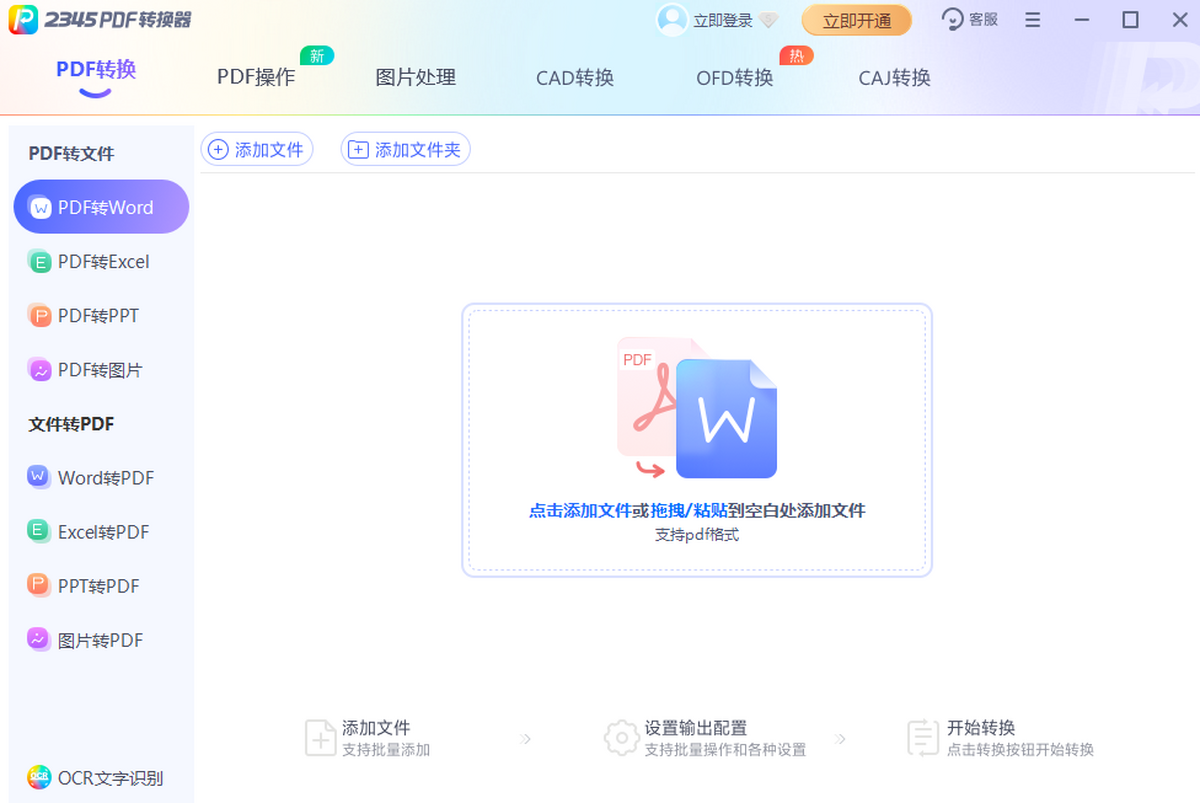
Task: Click the PPT转PDF sidebar icon
Action: tap(39, 585)
